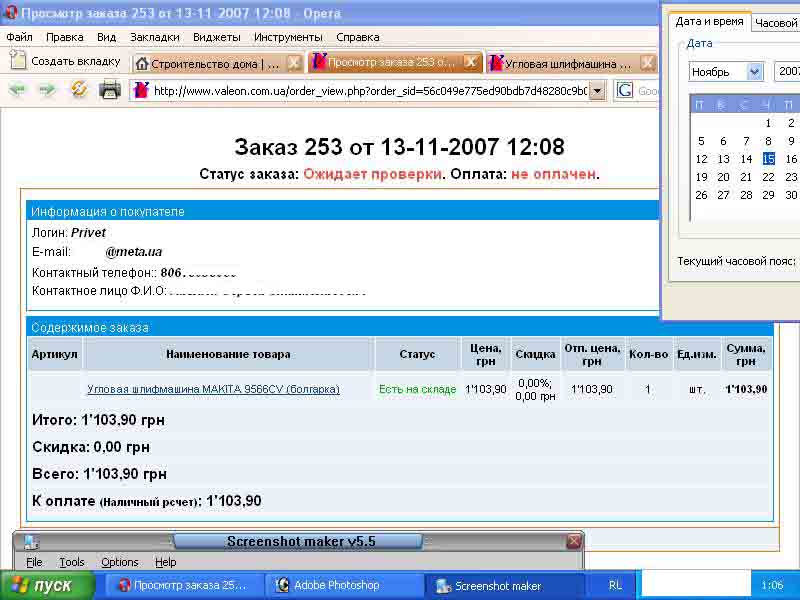This screenshot has height=600, width=800.
Task: Click the Артикул column header
Action: (x=55, y=354)
